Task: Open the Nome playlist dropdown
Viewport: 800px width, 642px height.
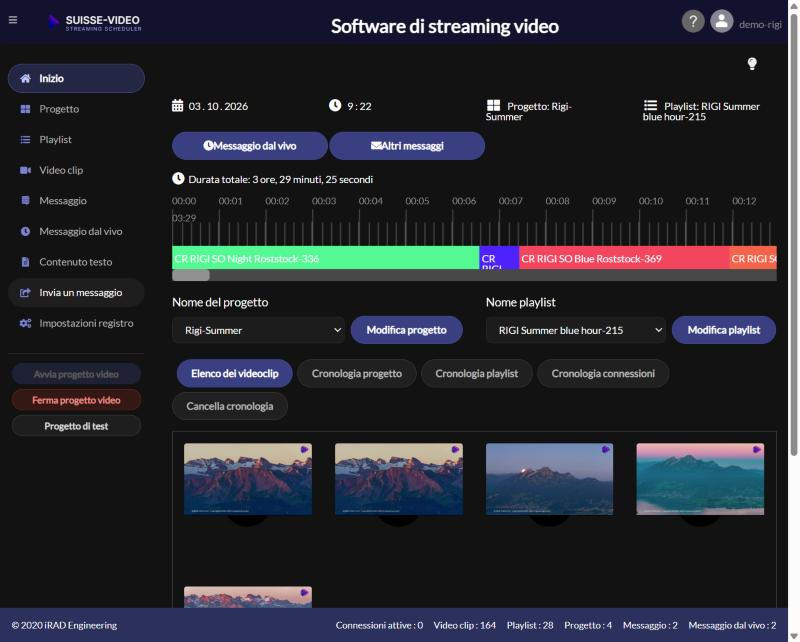Action: point(576,330)
